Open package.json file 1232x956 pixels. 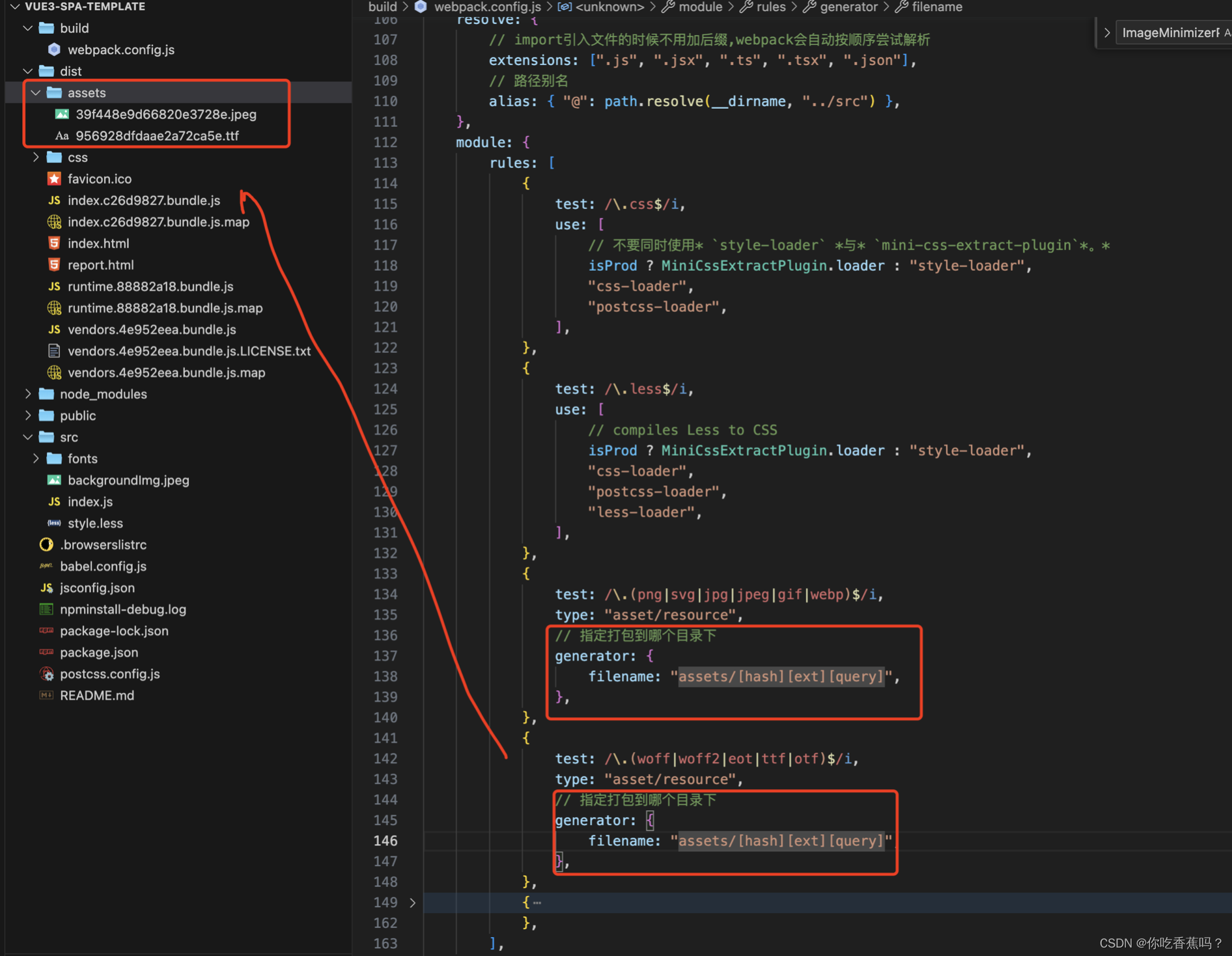[99, 652]
